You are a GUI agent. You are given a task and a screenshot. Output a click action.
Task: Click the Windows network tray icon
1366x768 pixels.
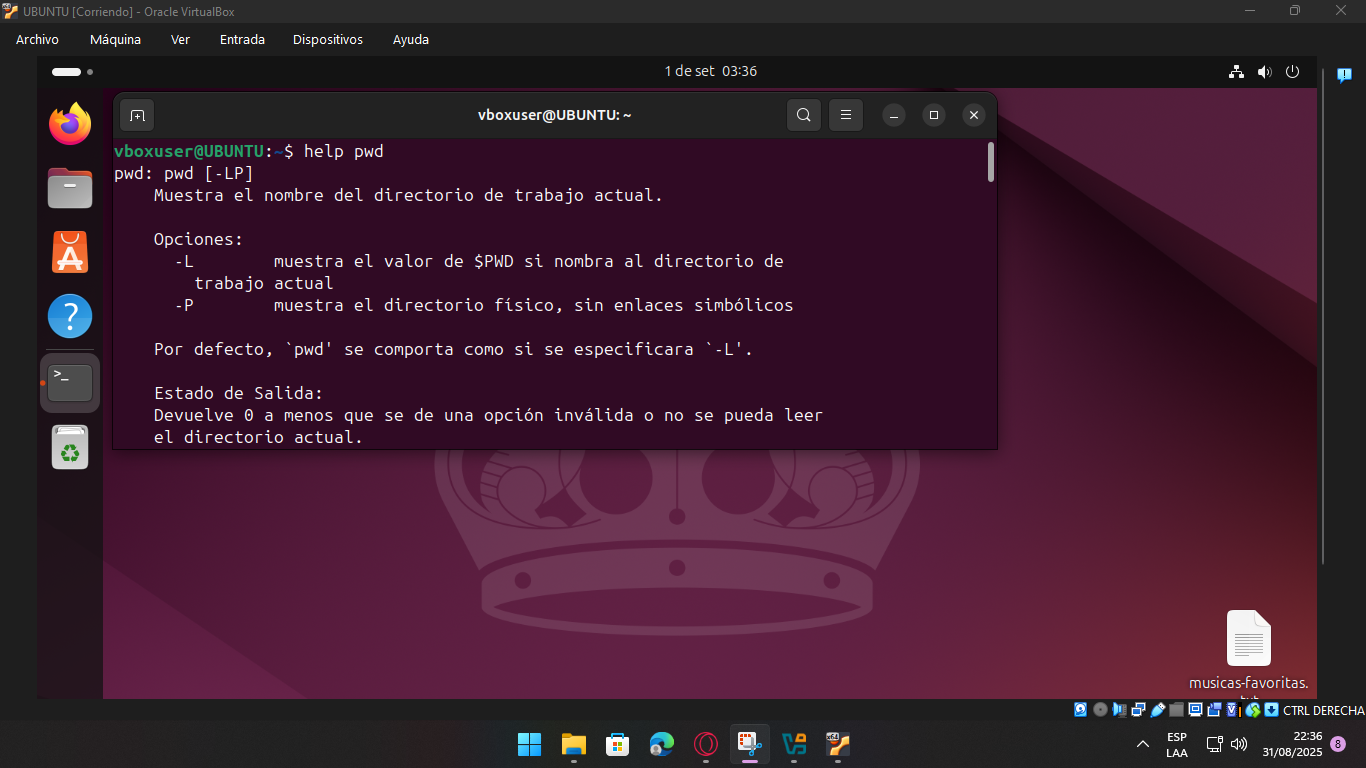point(1214,744)
